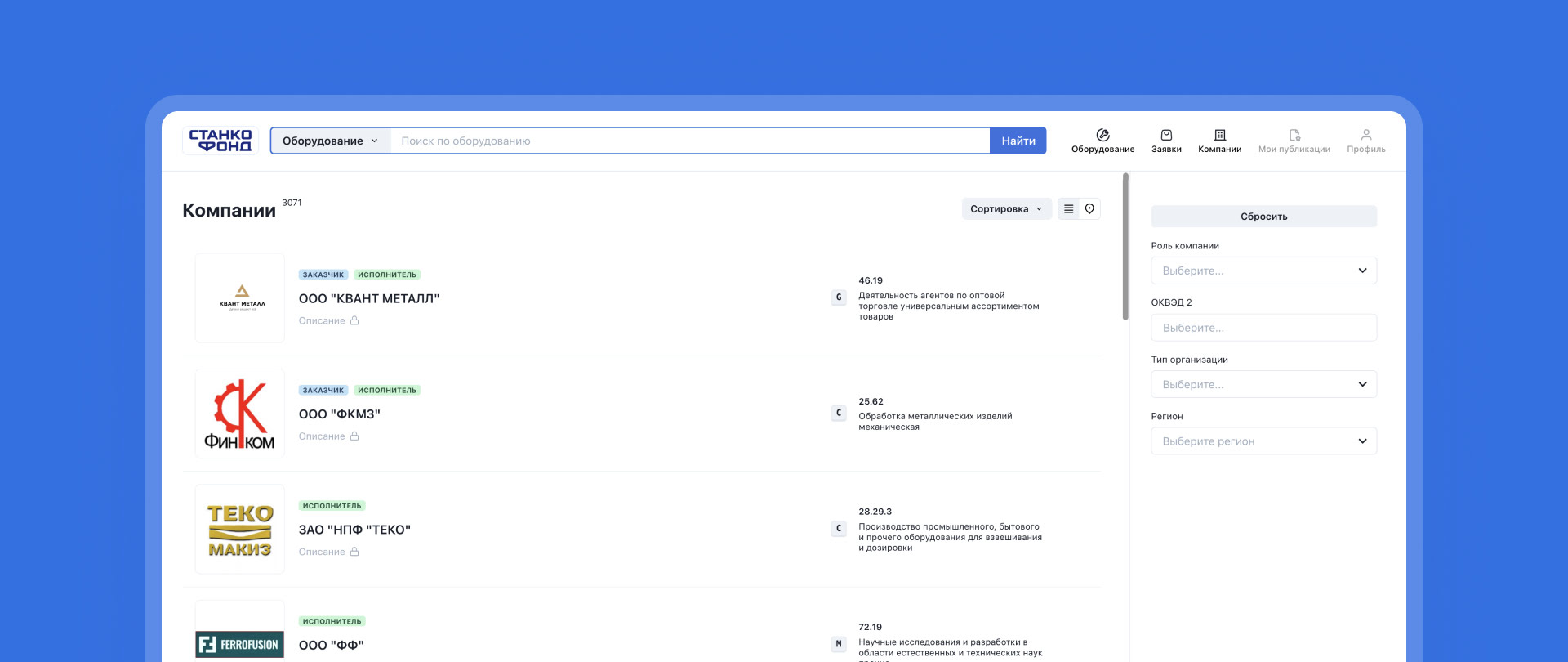Click the Квант Металл logo thumbnail
This screenshot has width=1568, height=662.
(240, 298)
